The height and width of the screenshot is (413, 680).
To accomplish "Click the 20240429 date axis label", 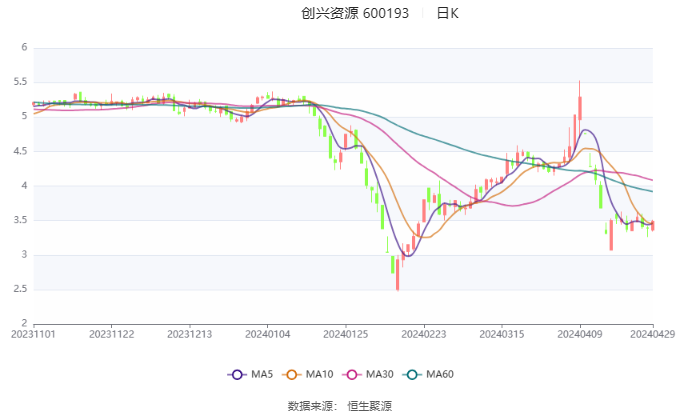I will (654, 334).
